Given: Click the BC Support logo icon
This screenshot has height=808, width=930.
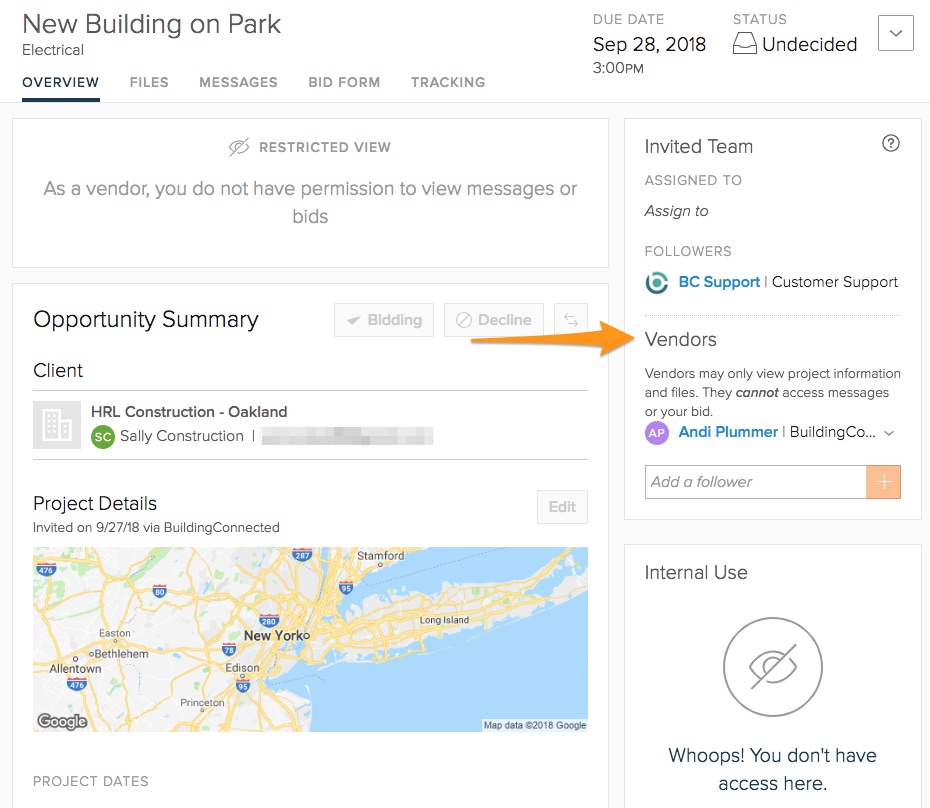Looking at the screenshot, I should [657, 283].
